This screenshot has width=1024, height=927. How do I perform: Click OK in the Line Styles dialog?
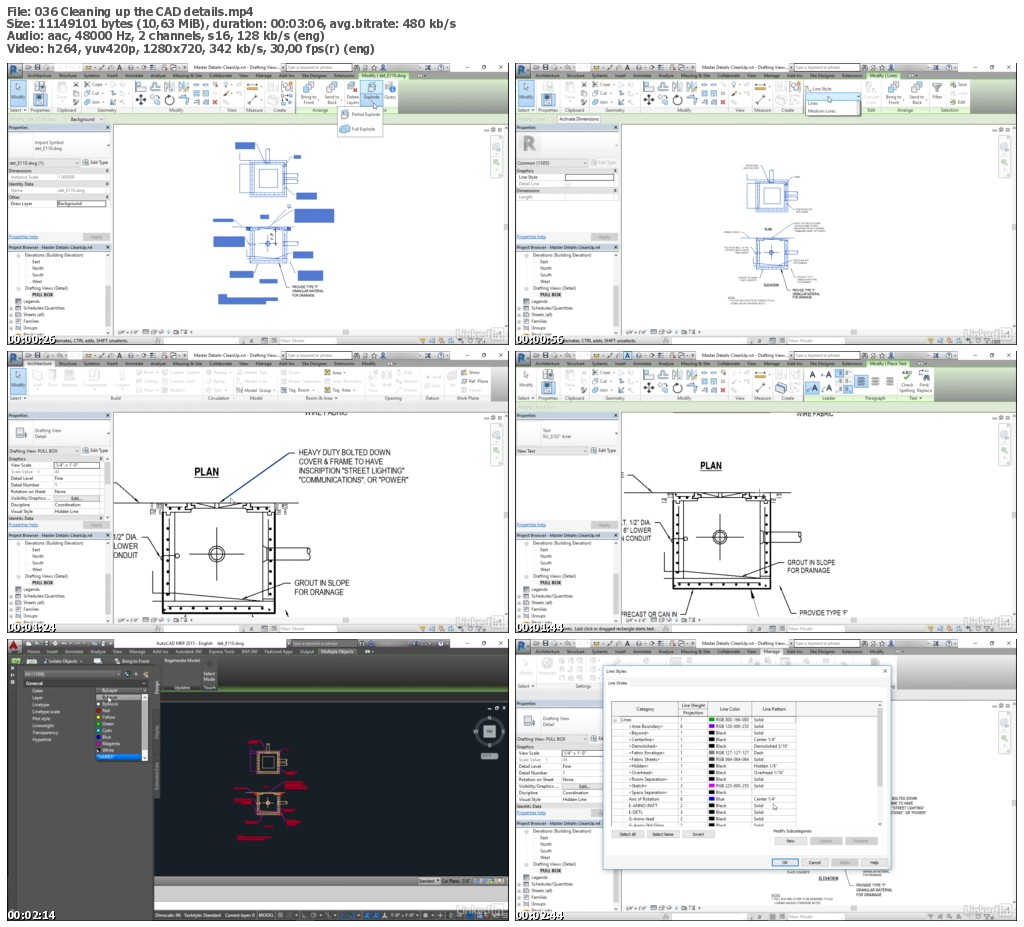(785, 862)
